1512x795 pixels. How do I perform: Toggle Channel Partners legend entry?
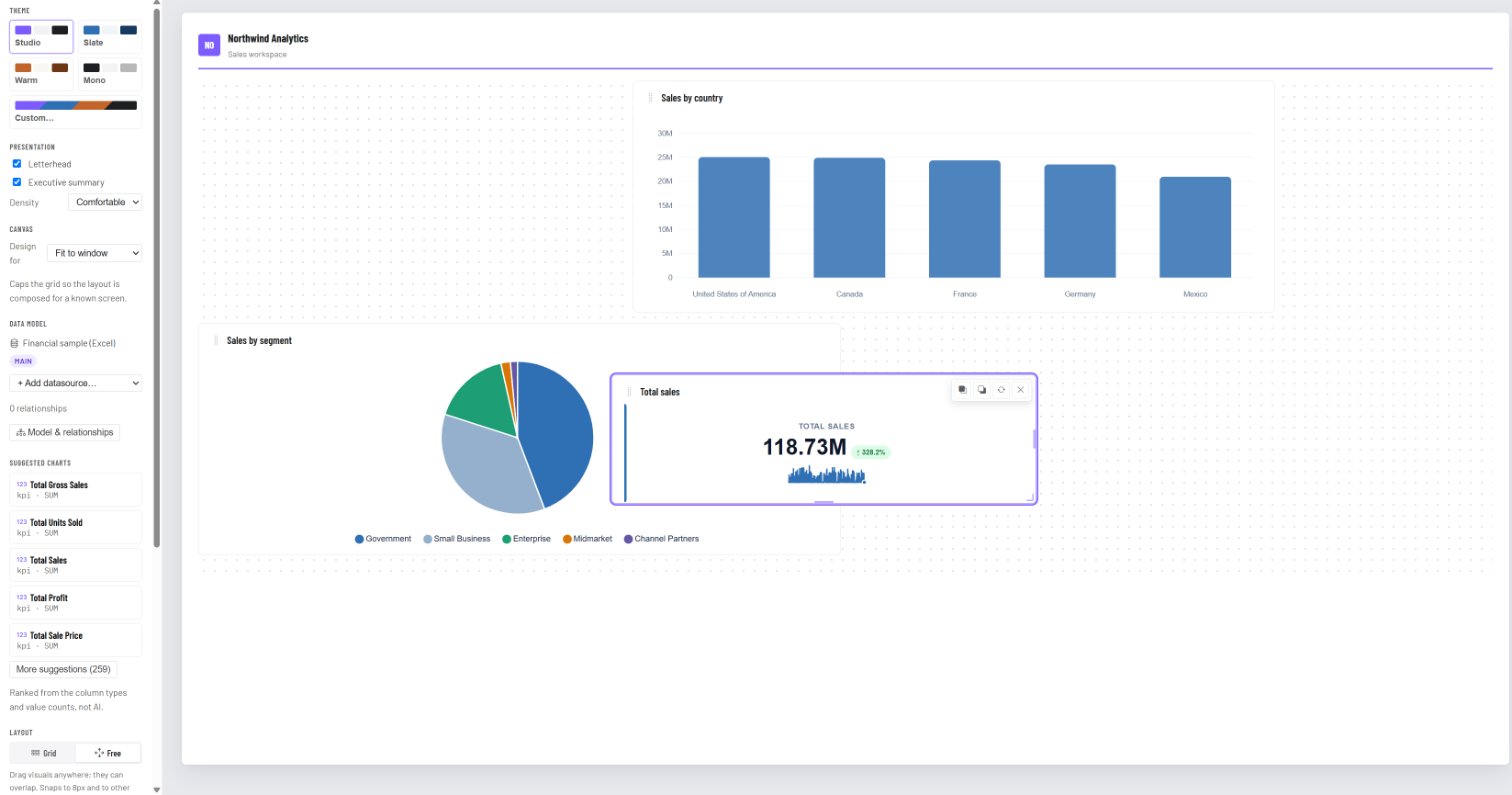click(661, 539)
